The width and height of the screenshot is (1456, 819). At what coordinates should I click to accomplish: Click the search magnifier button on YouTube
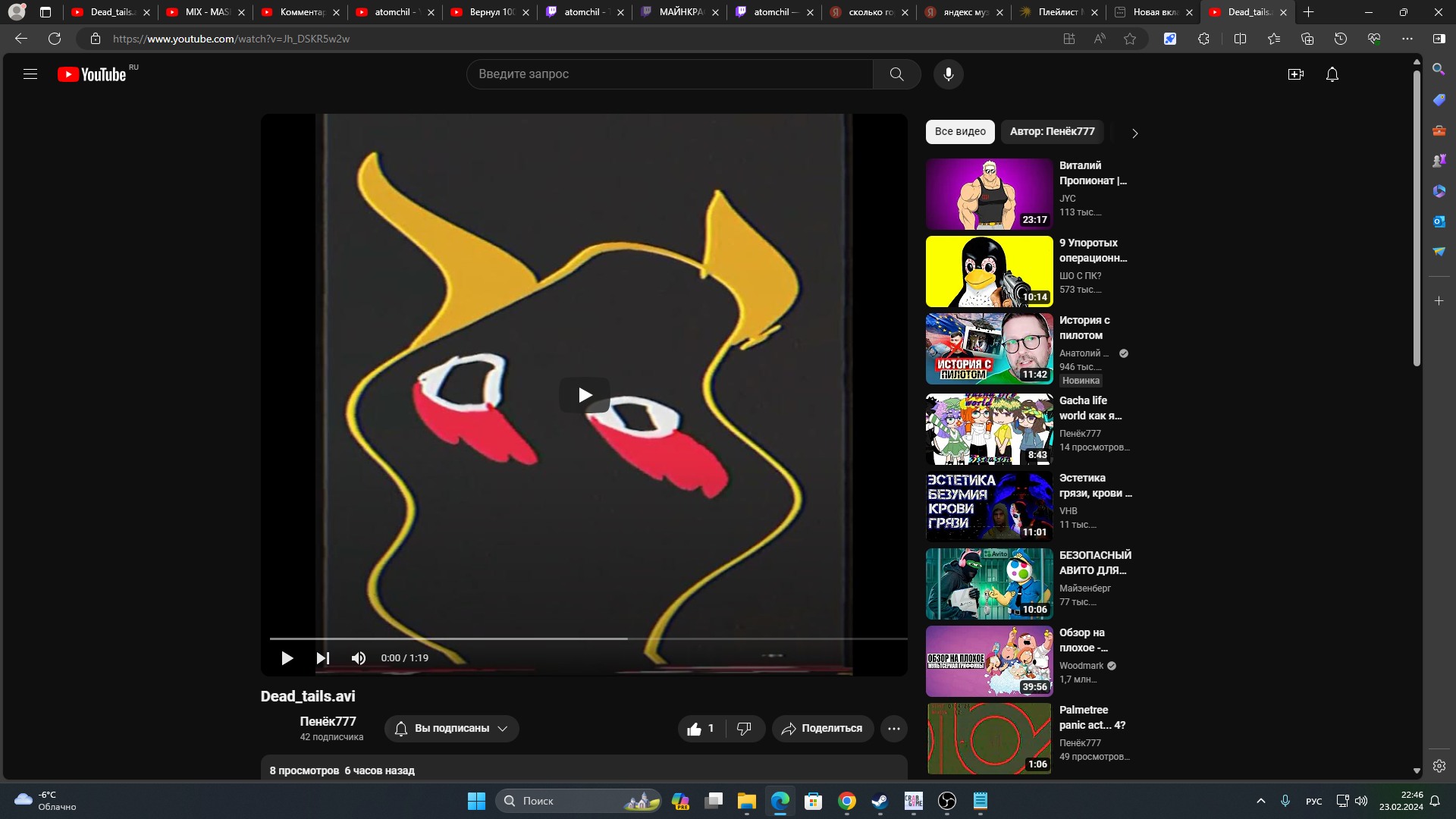tap(896, 74)
